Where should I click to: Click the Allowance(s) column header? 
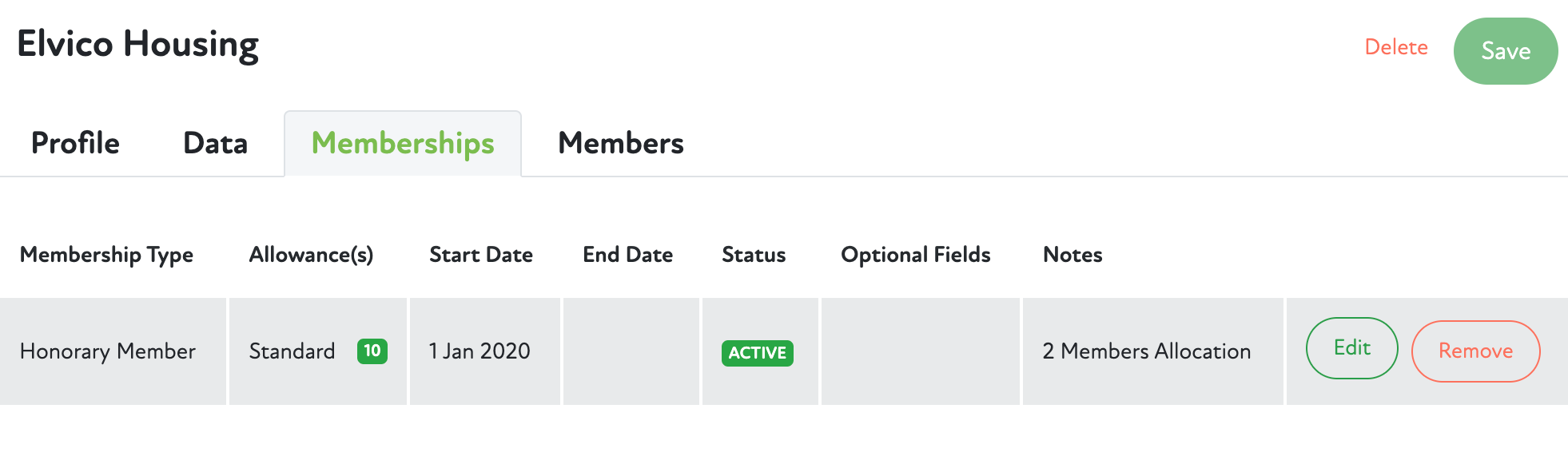pos(310,255)
